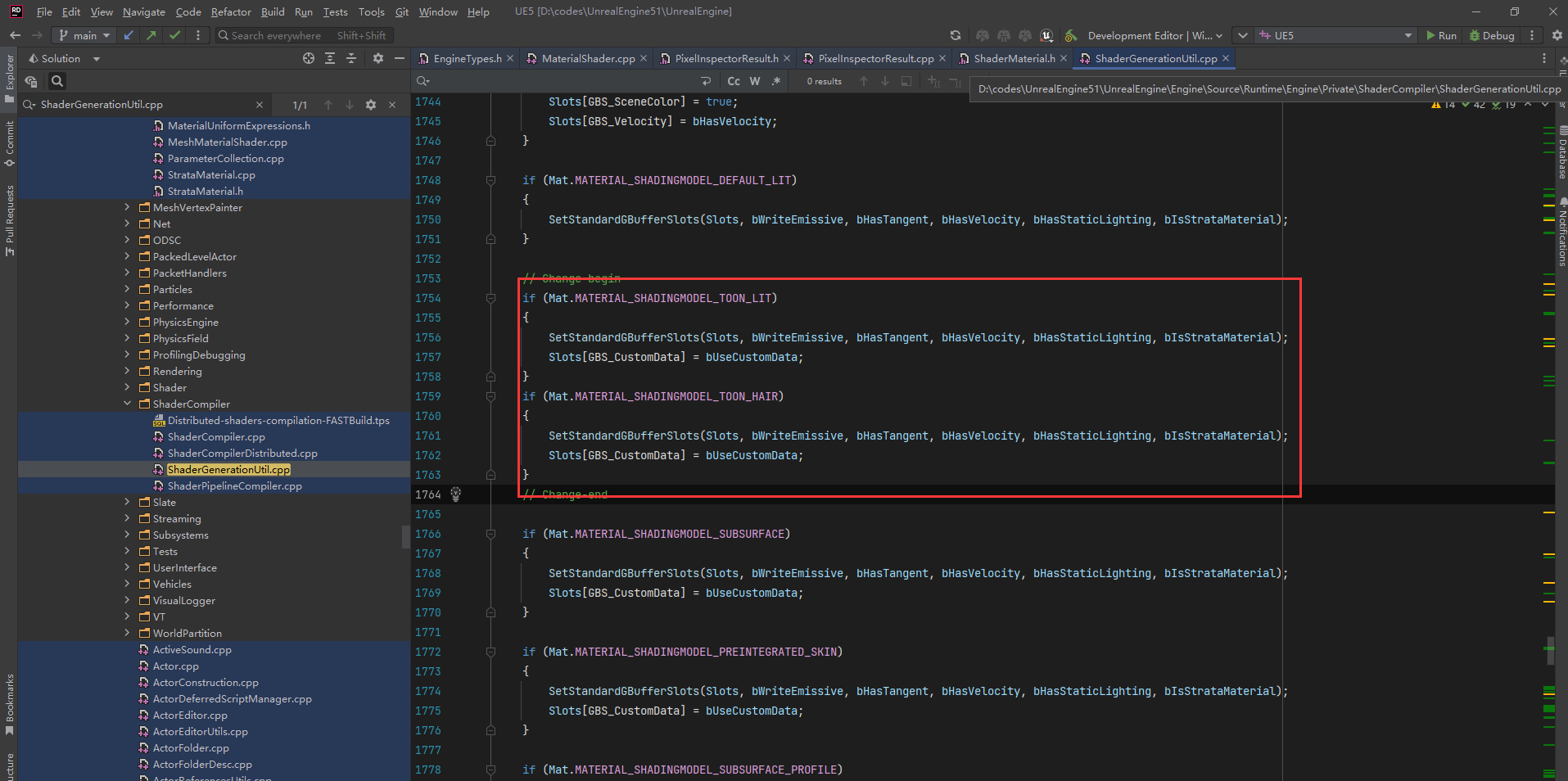Toggle whole words W in the search bar

(754, 81)
